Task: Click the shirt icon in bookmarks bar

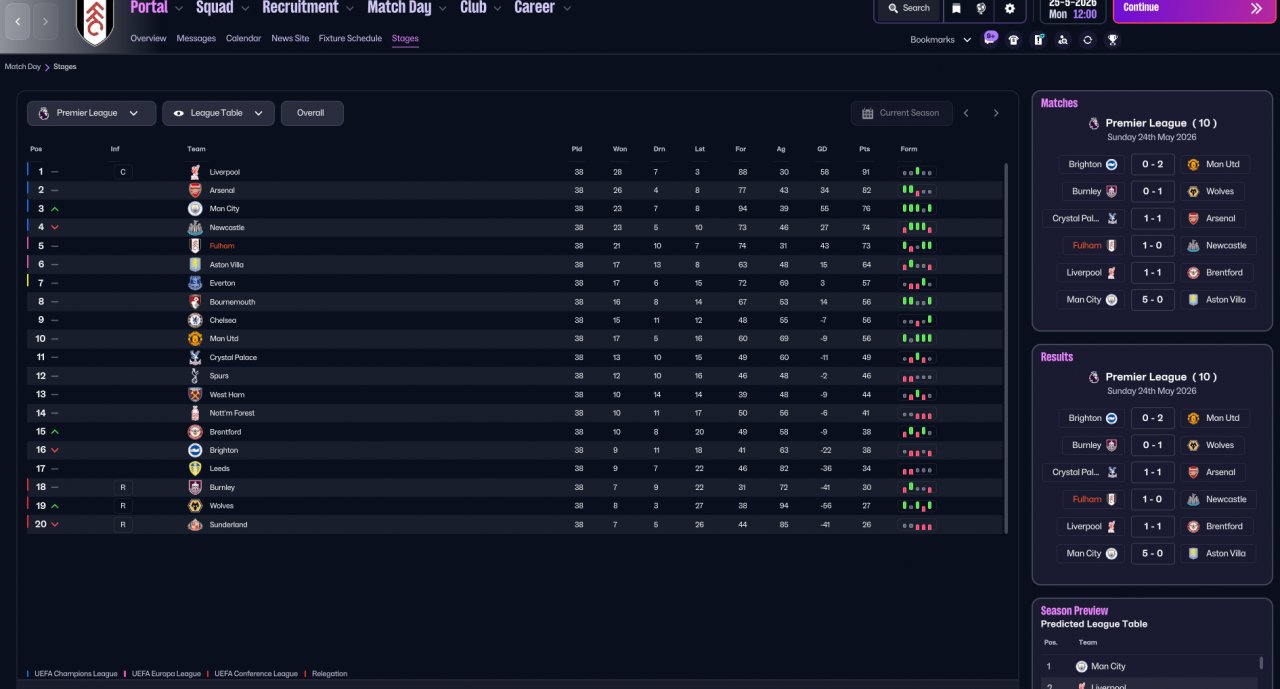Action: click(1014, 40)
